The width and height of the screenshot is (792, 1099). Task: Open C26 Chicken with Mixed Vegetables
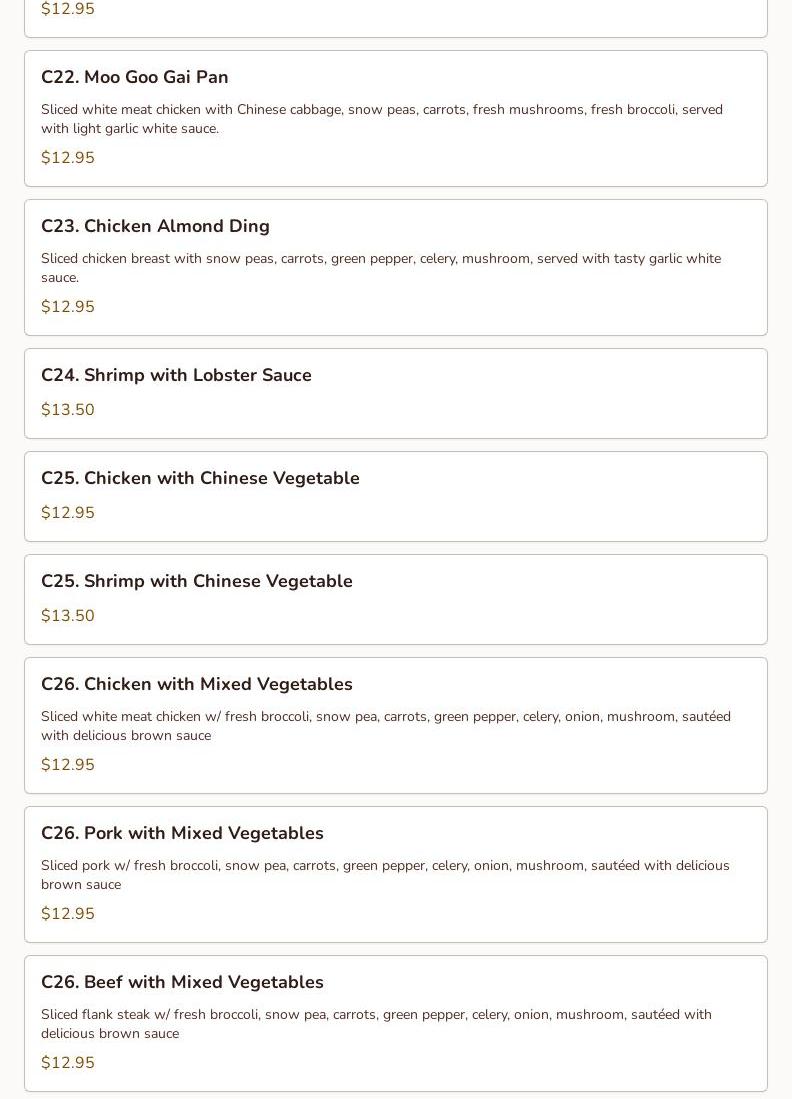(197, 684)
